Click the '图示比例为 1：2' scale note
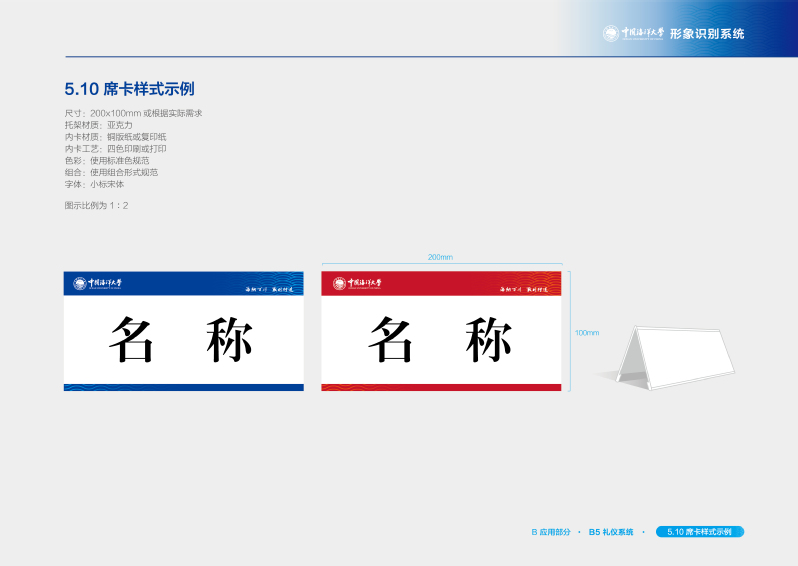The image size is (798, 566). [96, 205]
